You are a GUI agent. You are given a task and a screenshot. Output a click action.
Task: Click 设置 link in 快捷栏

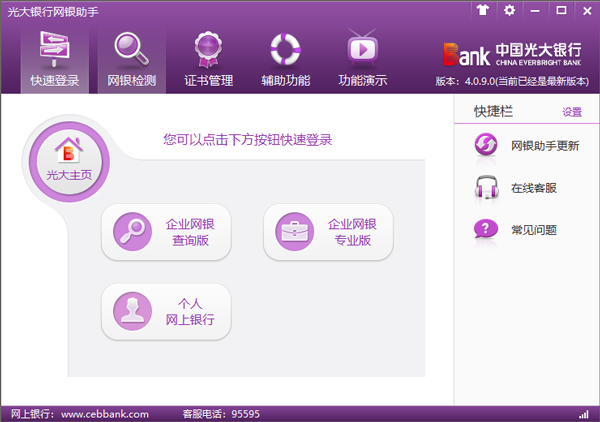[572, 112]
